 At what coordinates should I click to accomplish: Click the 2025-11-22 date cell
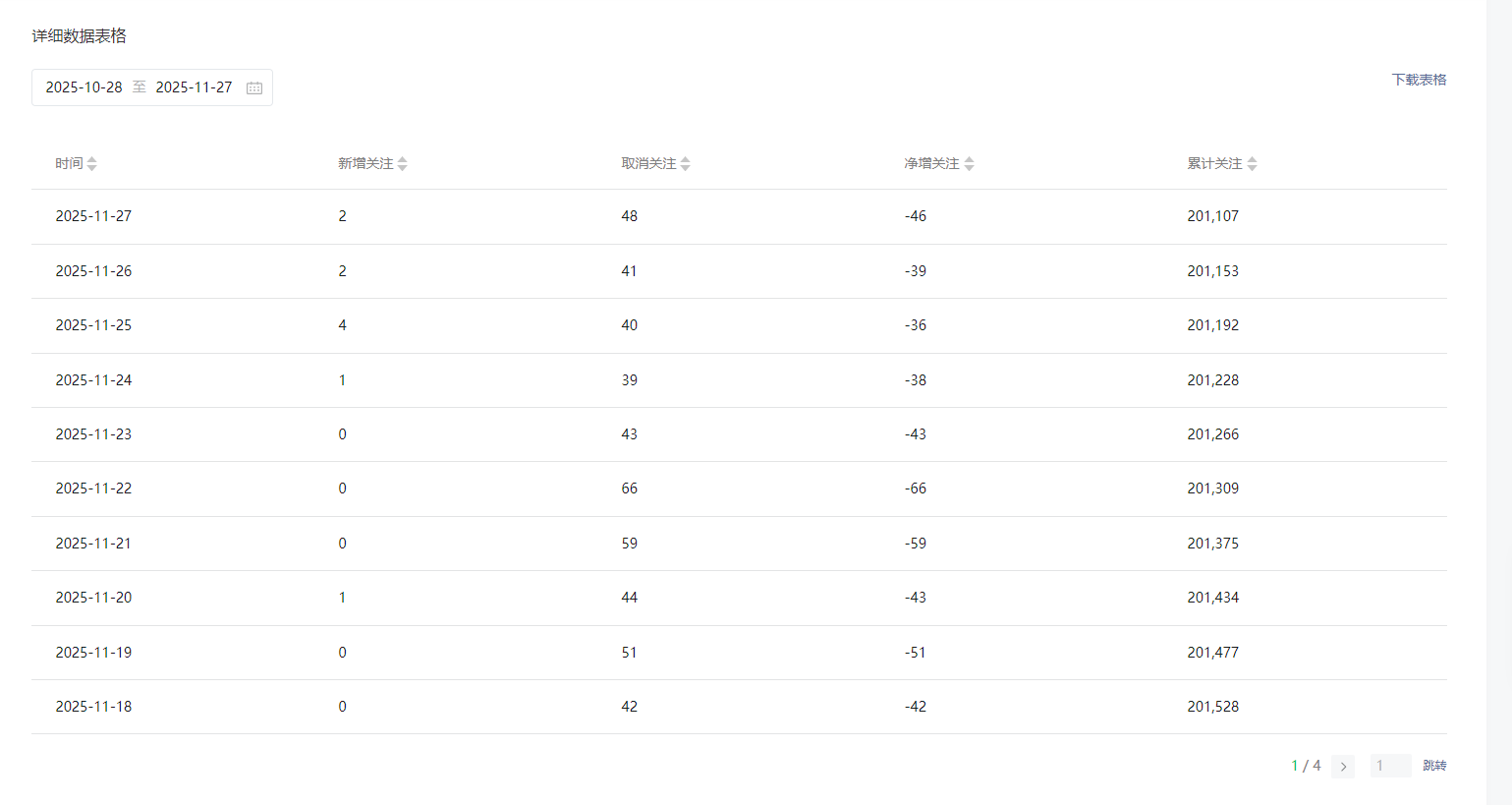click(x=93, y=489)
